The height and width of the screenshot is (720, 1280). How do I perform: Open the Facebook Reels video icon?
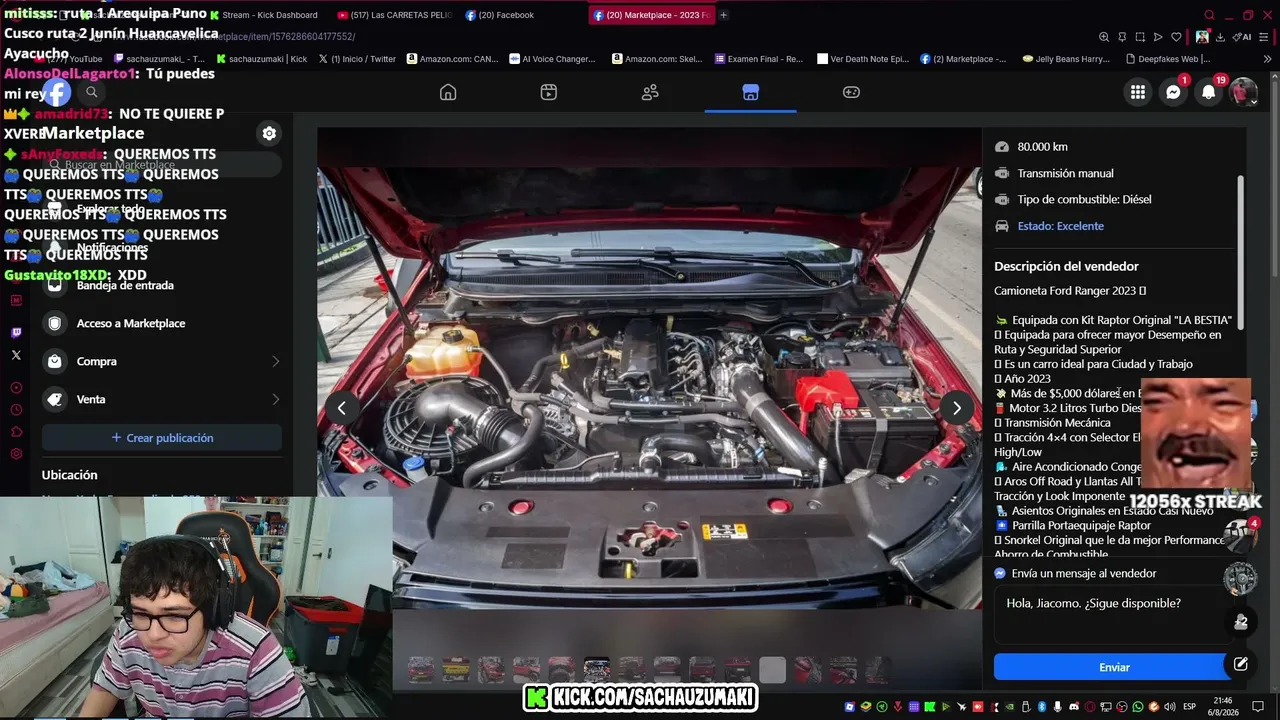pos(549,92)
